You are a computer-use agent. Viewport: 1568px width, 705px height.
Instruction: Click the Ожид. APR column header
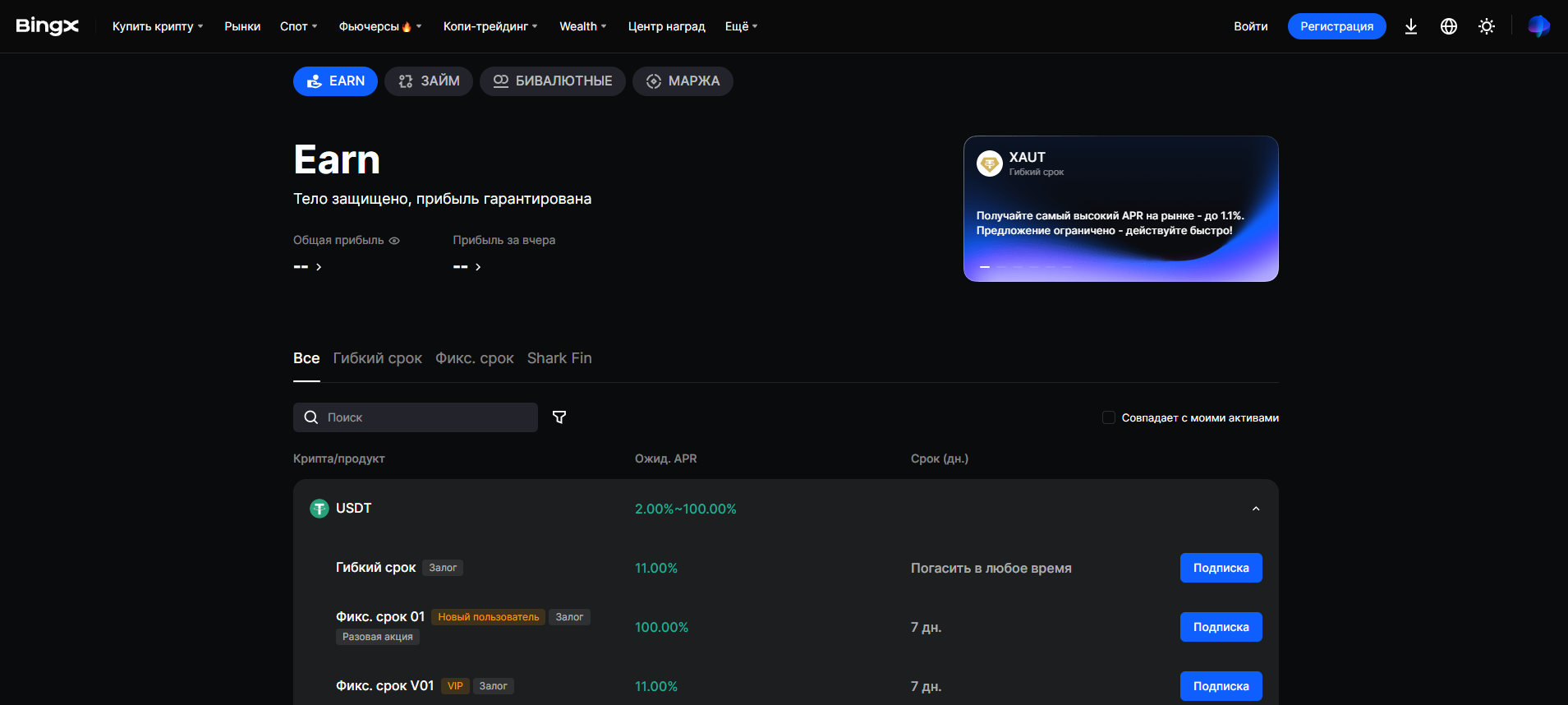(666, 458)
